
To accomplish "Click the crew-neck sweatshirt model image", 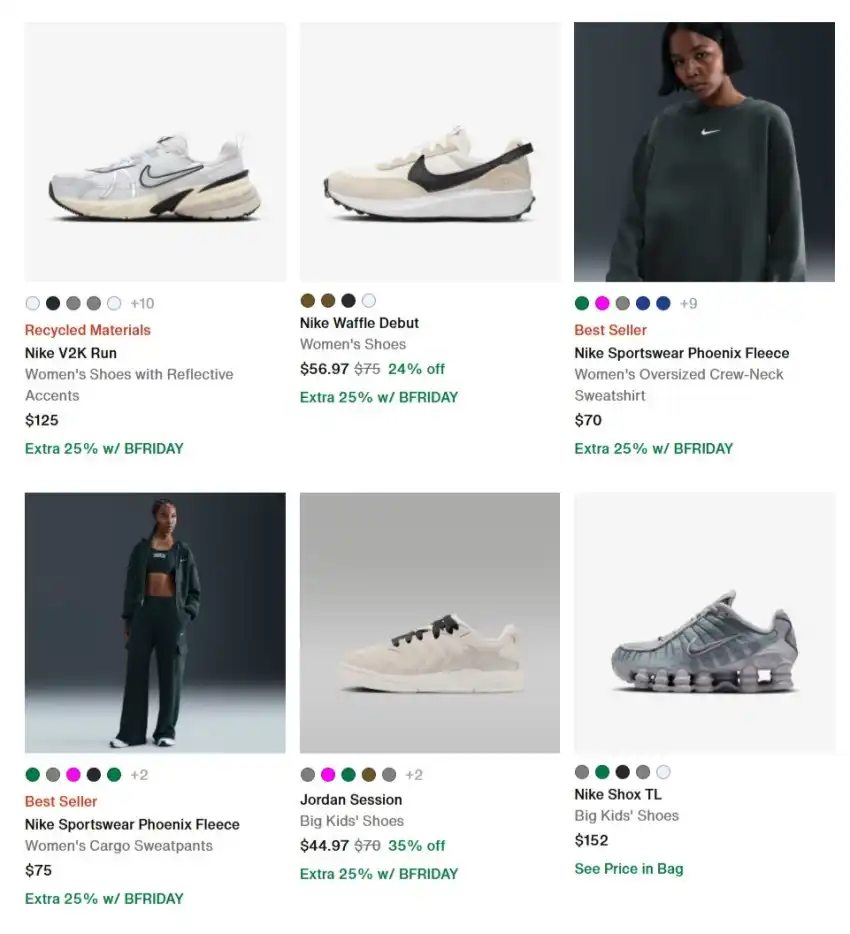I will (704, 152).
